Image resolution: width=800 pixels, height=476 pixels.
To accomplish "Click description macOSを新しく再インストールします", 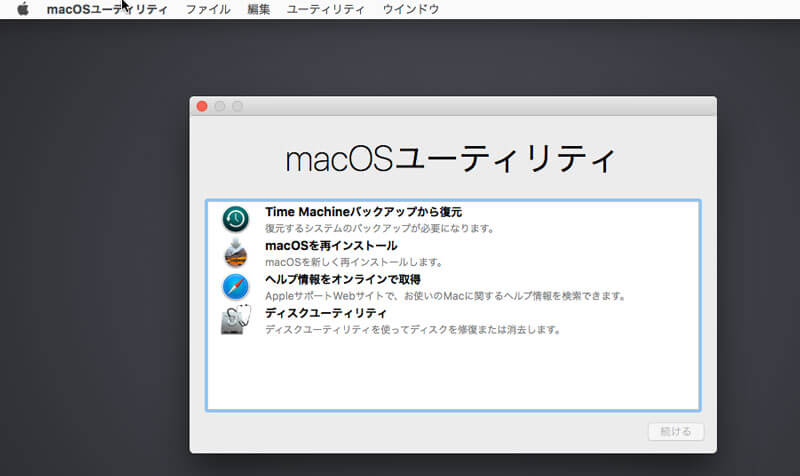I will (355, 262).
